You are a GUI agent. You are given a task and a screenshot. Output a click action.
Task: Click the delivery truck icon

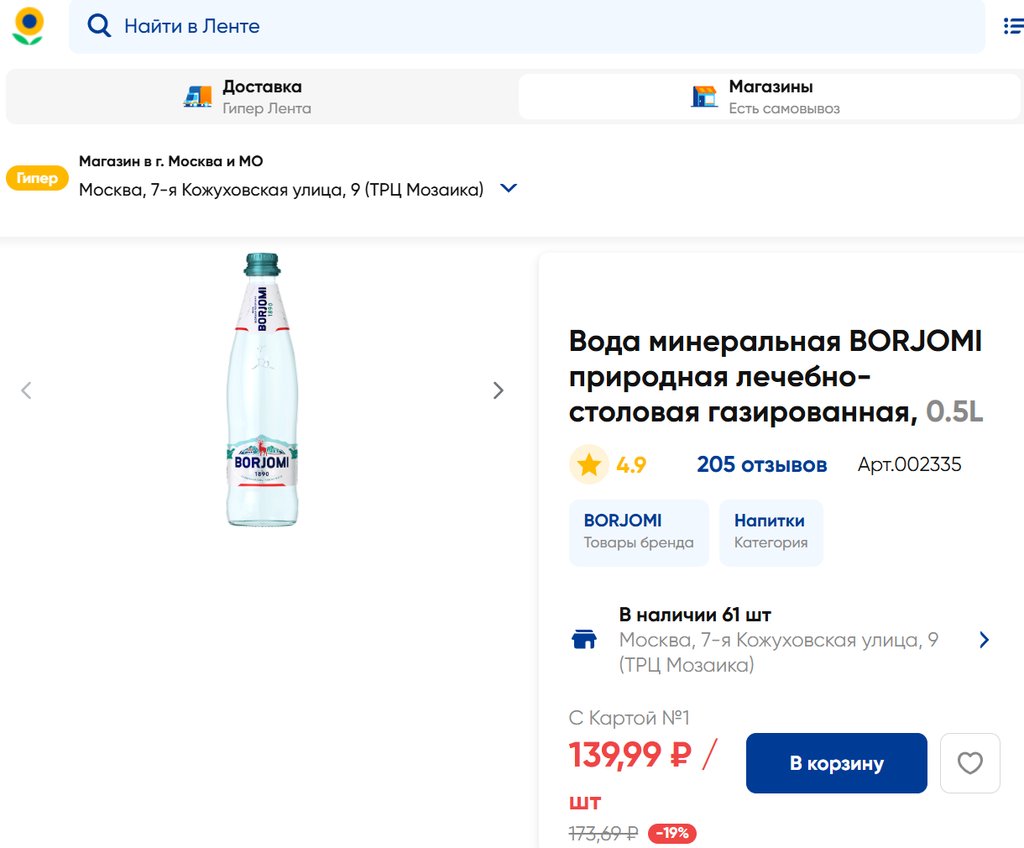(x=198, y=96)
